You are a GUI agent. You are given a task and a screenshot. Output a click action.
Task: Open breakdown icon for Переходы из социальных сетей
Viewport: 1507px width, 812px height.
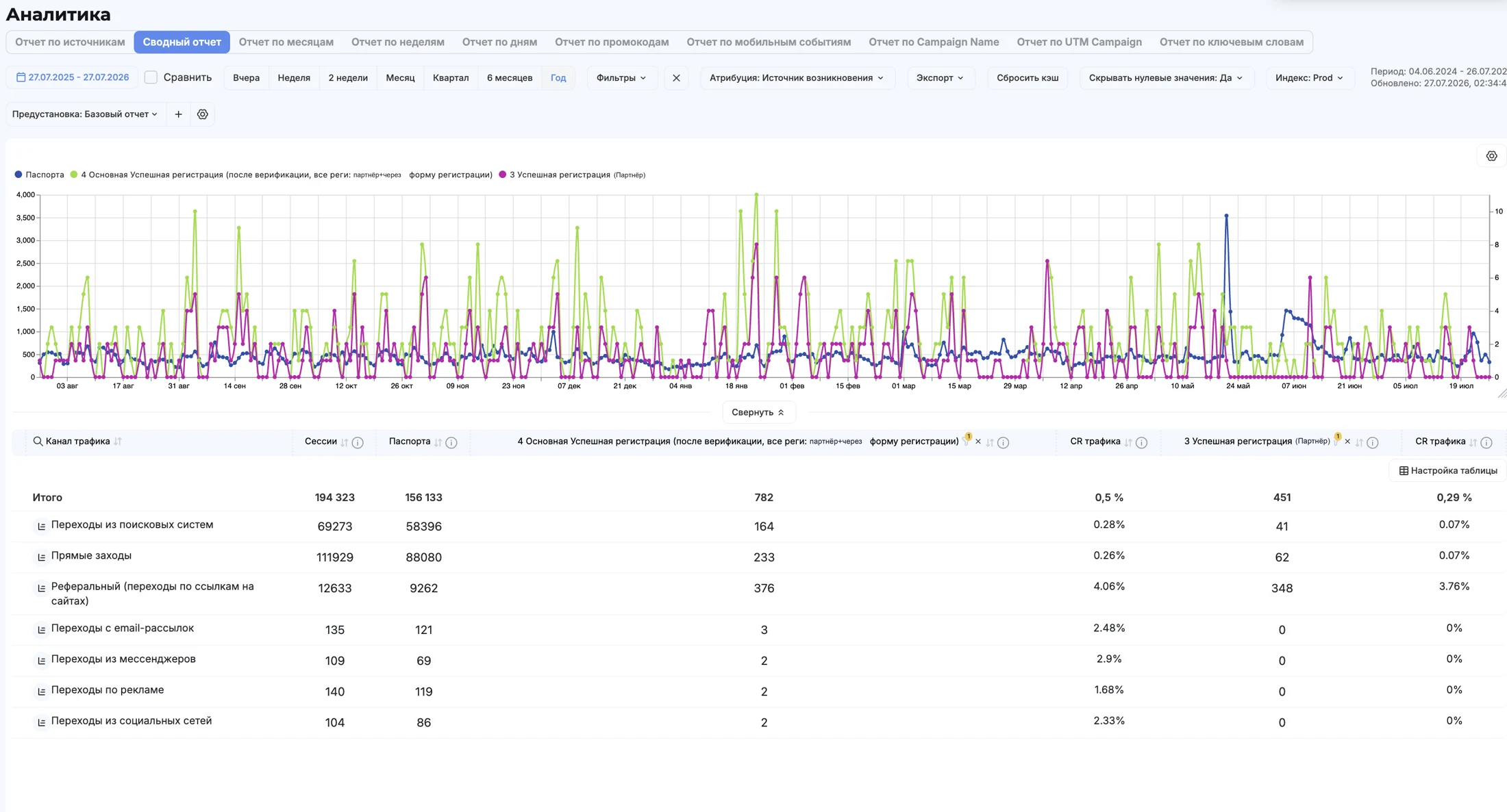pos(41,722)
